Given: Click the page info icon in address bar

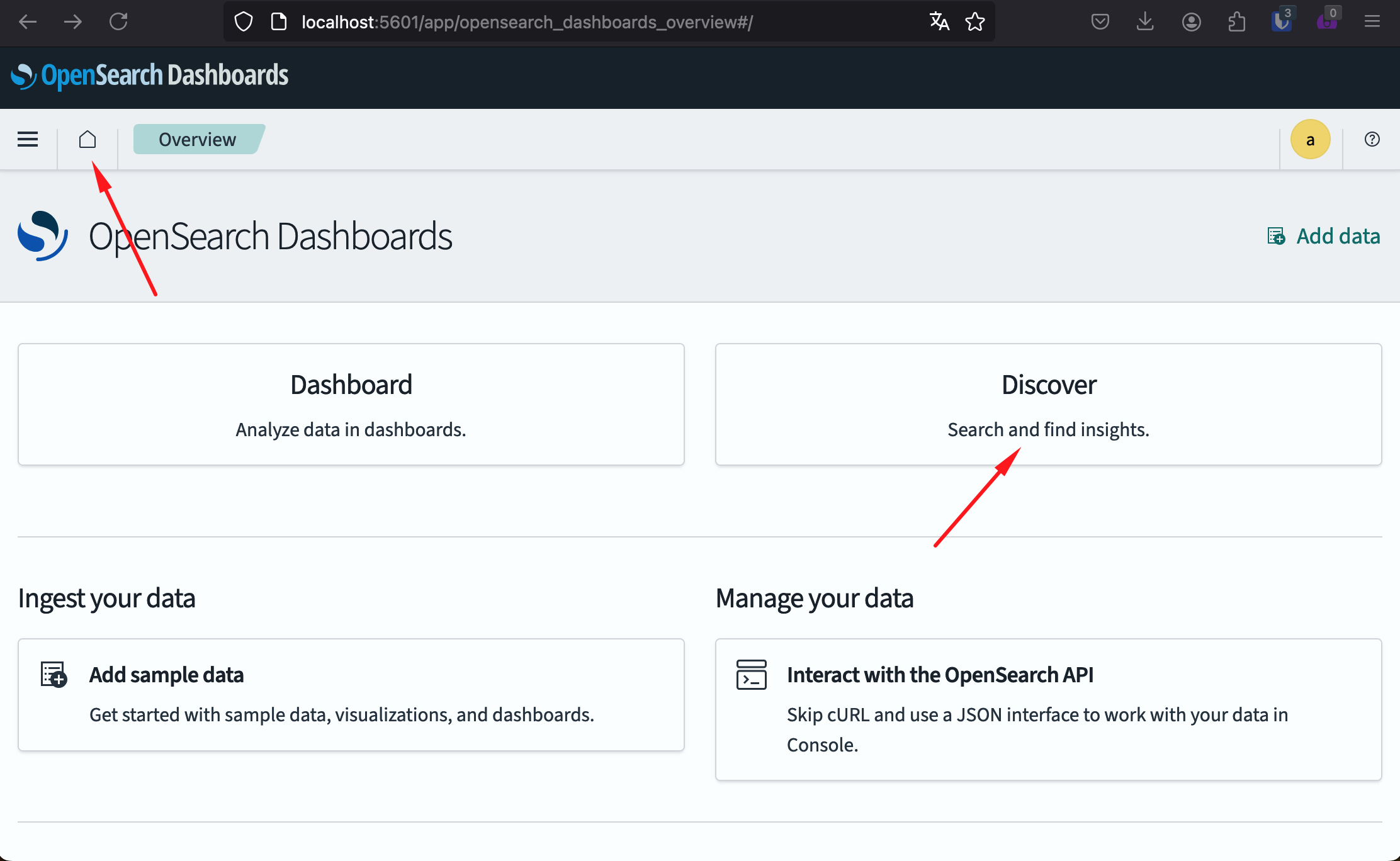Looking at the screenshot, I should tap(278, 22).
